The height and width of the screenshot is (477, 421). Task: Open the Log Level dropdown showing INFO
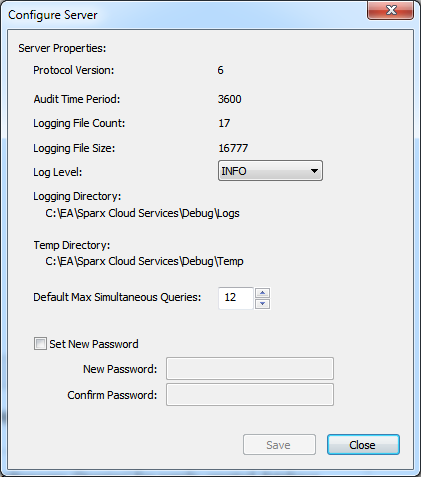click(270, 171)
